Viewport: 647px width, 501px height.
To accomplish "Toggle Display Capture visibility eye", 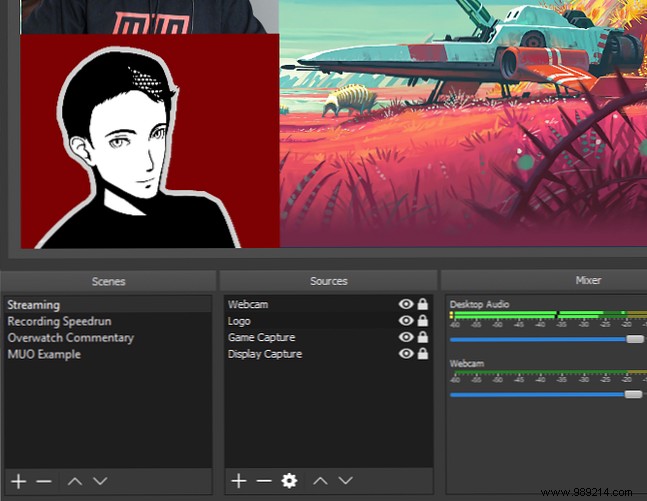I will coord(406,354).
